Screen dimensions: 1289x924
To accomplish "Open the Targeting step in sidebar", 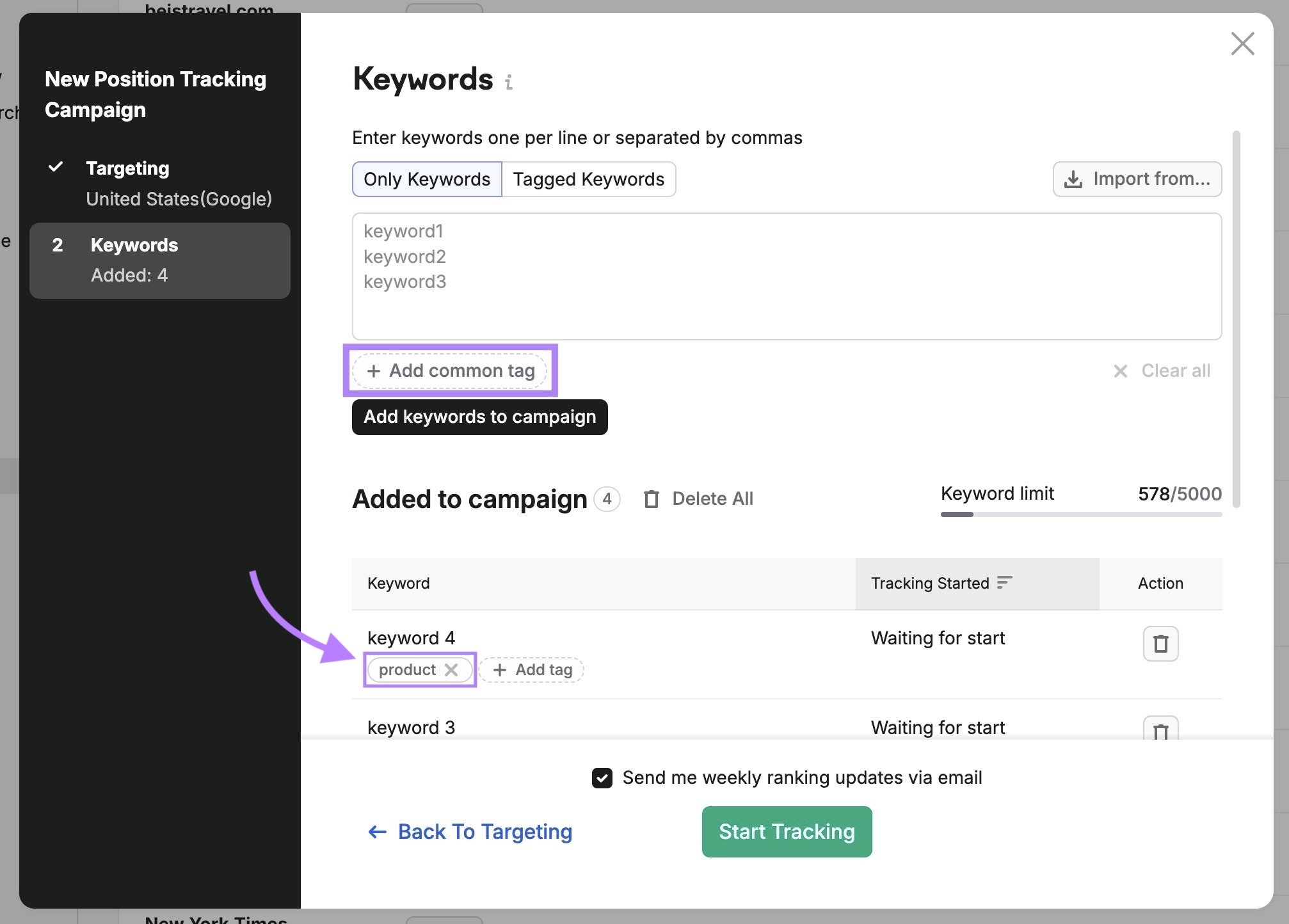I will [160, 184].
